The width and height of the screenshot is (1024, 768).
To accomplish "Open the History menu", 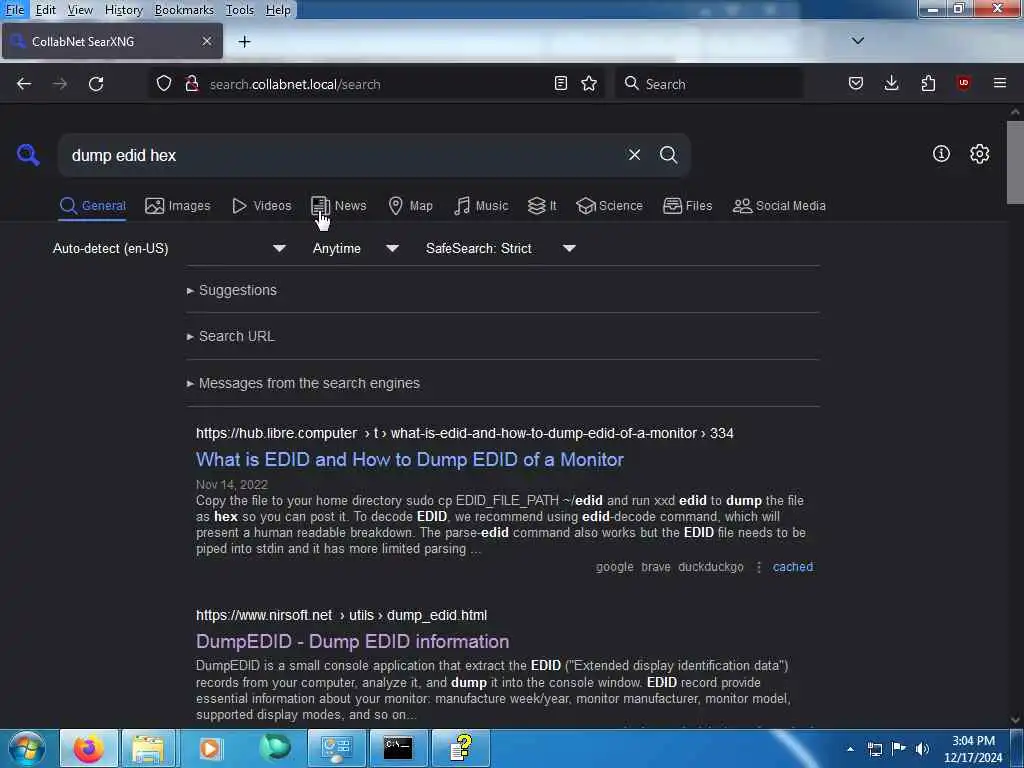I will (x=123, y=10).
